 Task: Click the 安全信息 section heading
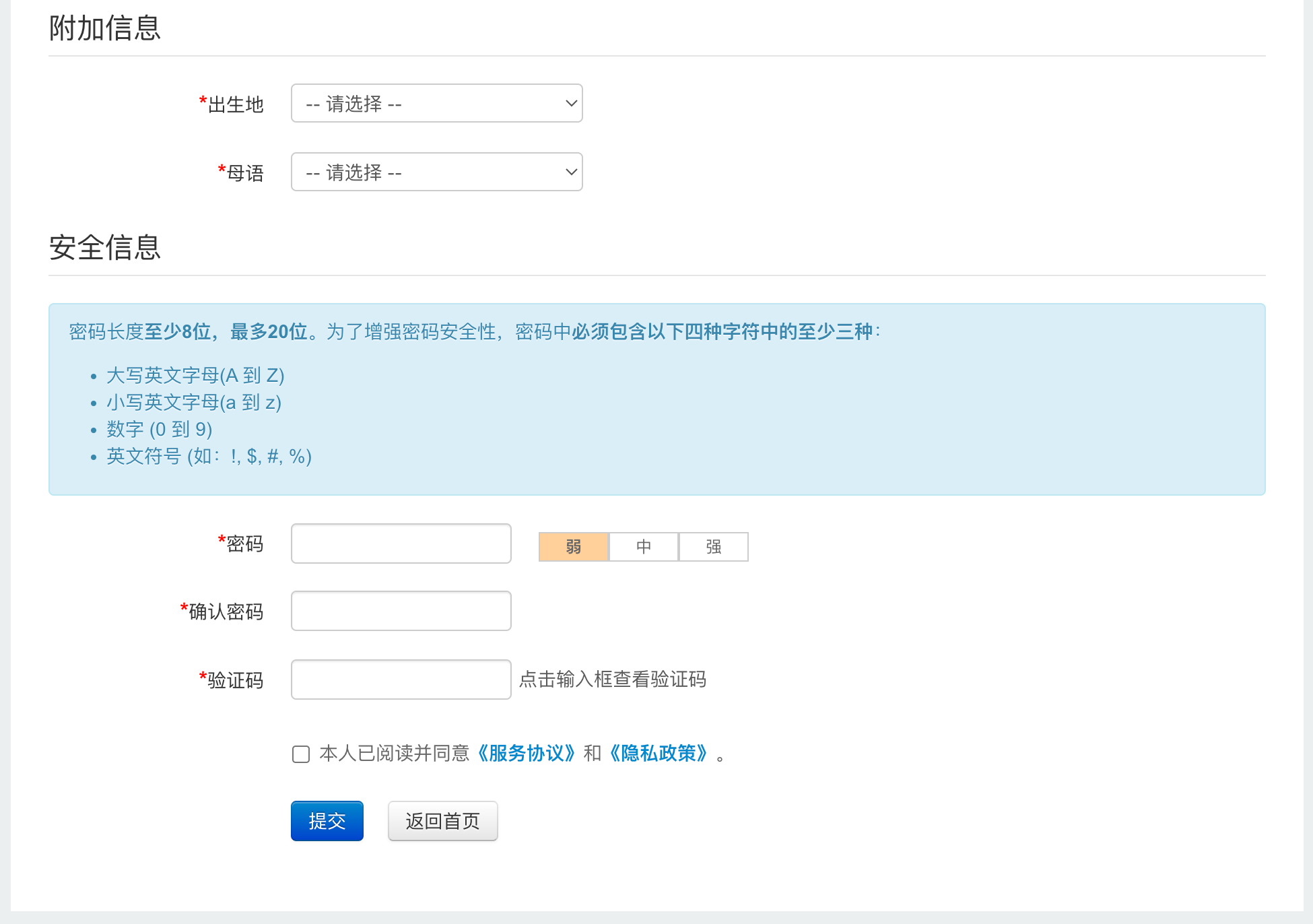click(105, 247)
